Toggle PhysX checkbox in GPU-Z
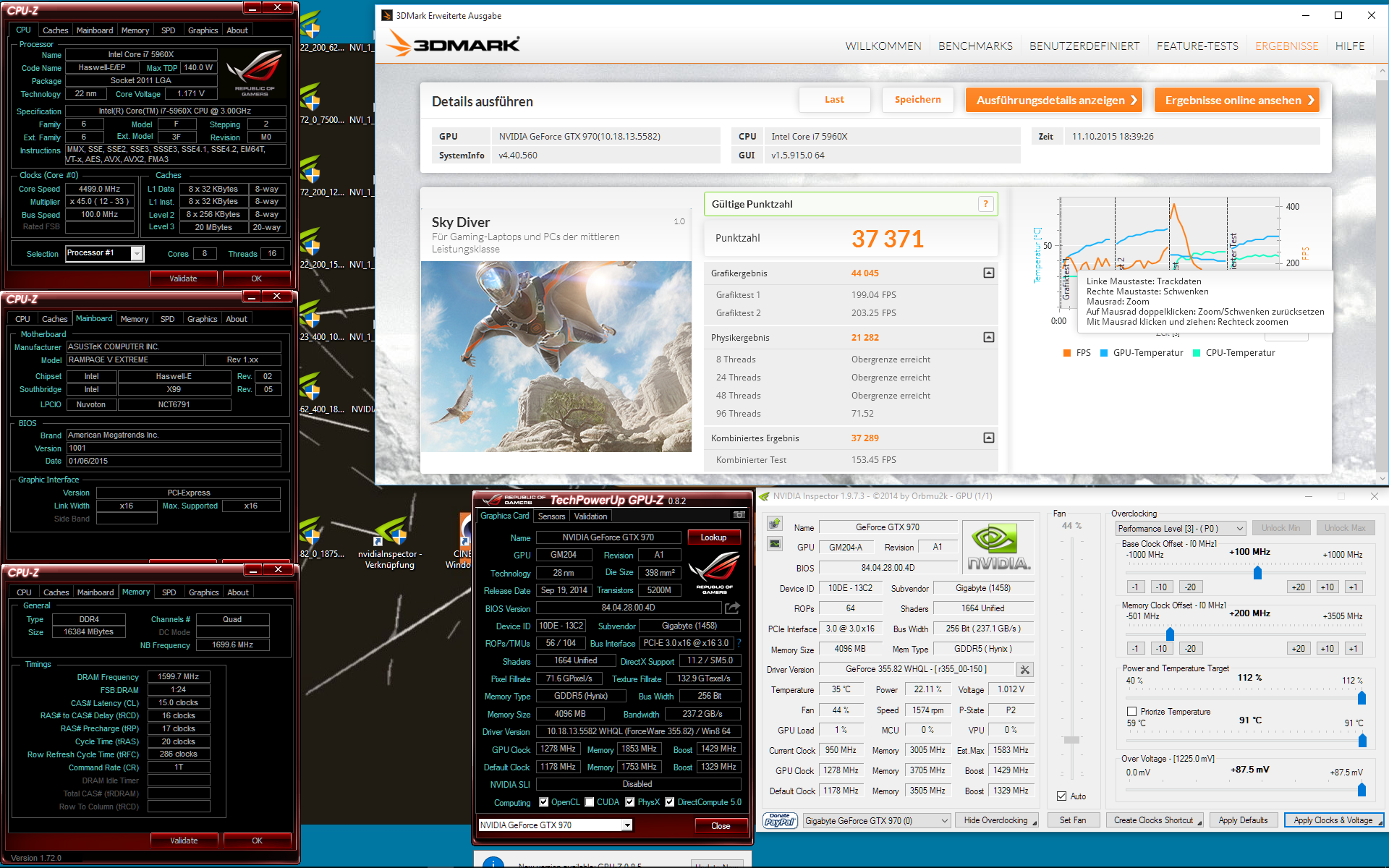This screenshot has width=1389, height=868. click(630, 802)
